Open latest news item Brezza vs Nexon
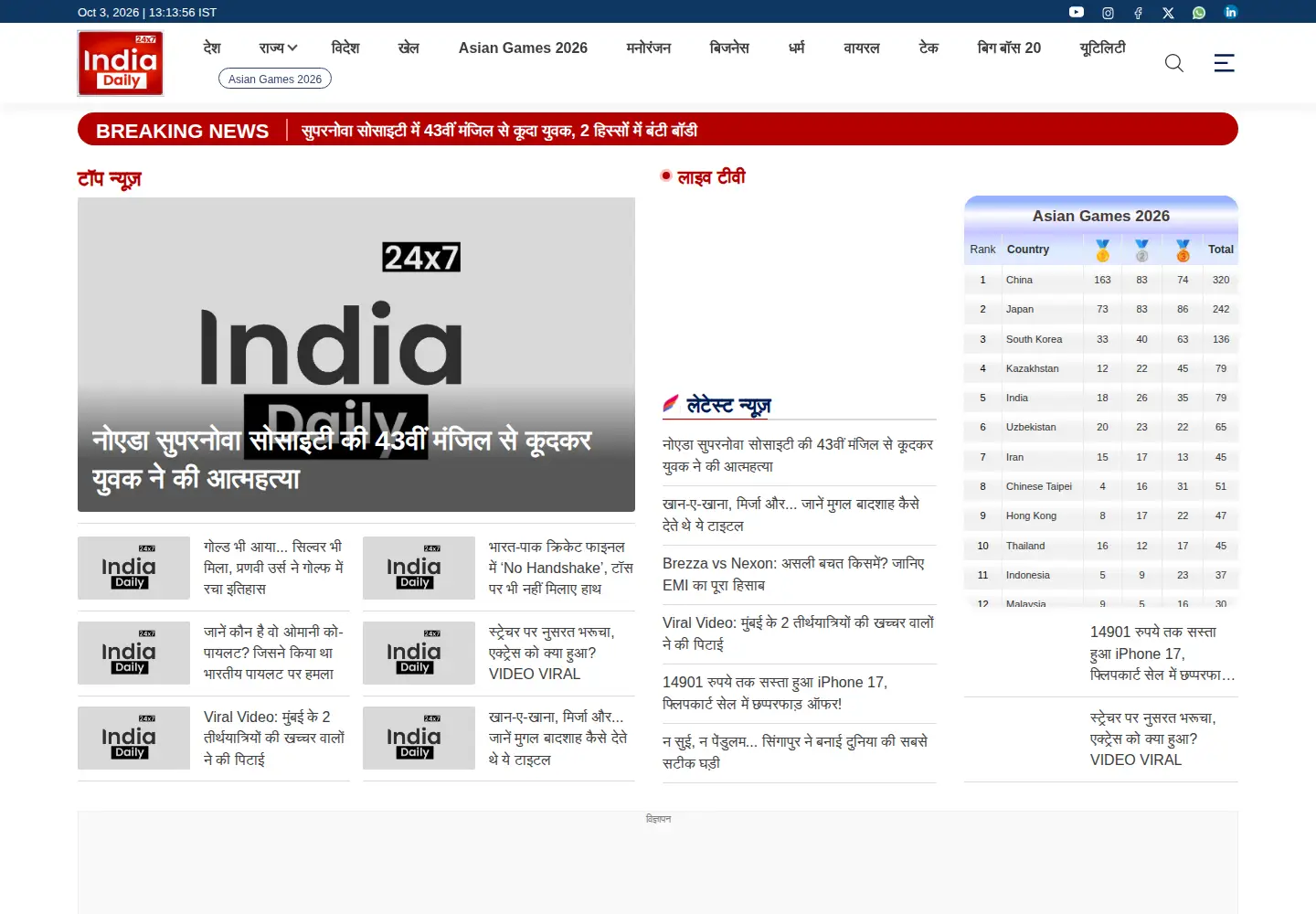Screen dimensions: 1316x914 click(x=793, y=574)
